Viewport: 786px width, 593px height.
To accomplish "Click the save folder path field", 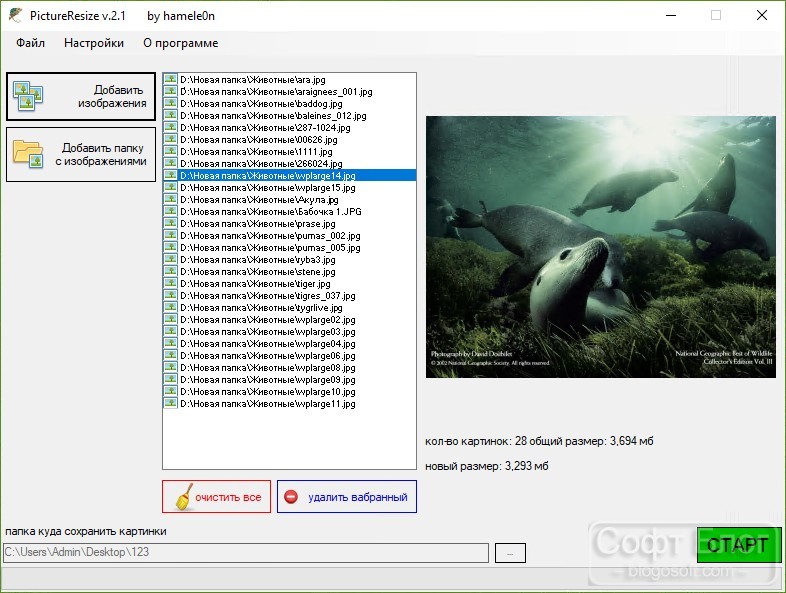I will (246, 552).
